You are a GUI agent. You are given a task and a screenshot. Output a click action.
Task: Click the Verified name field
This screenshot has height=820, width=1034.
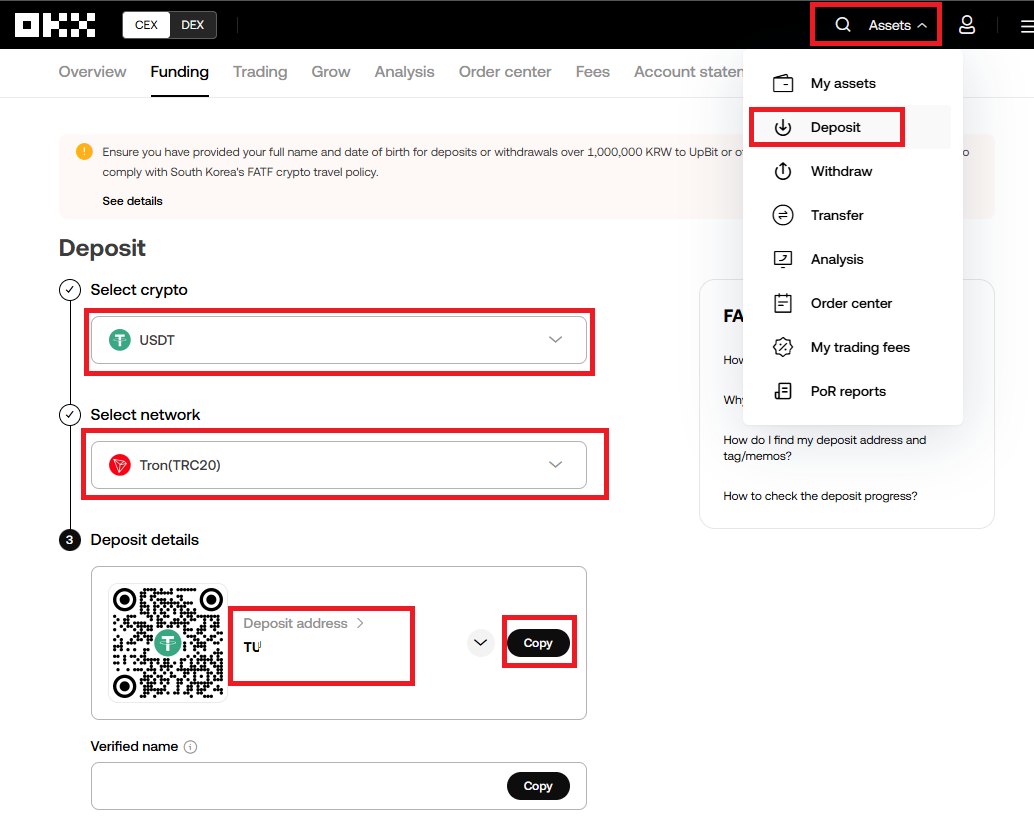(339, 786)
